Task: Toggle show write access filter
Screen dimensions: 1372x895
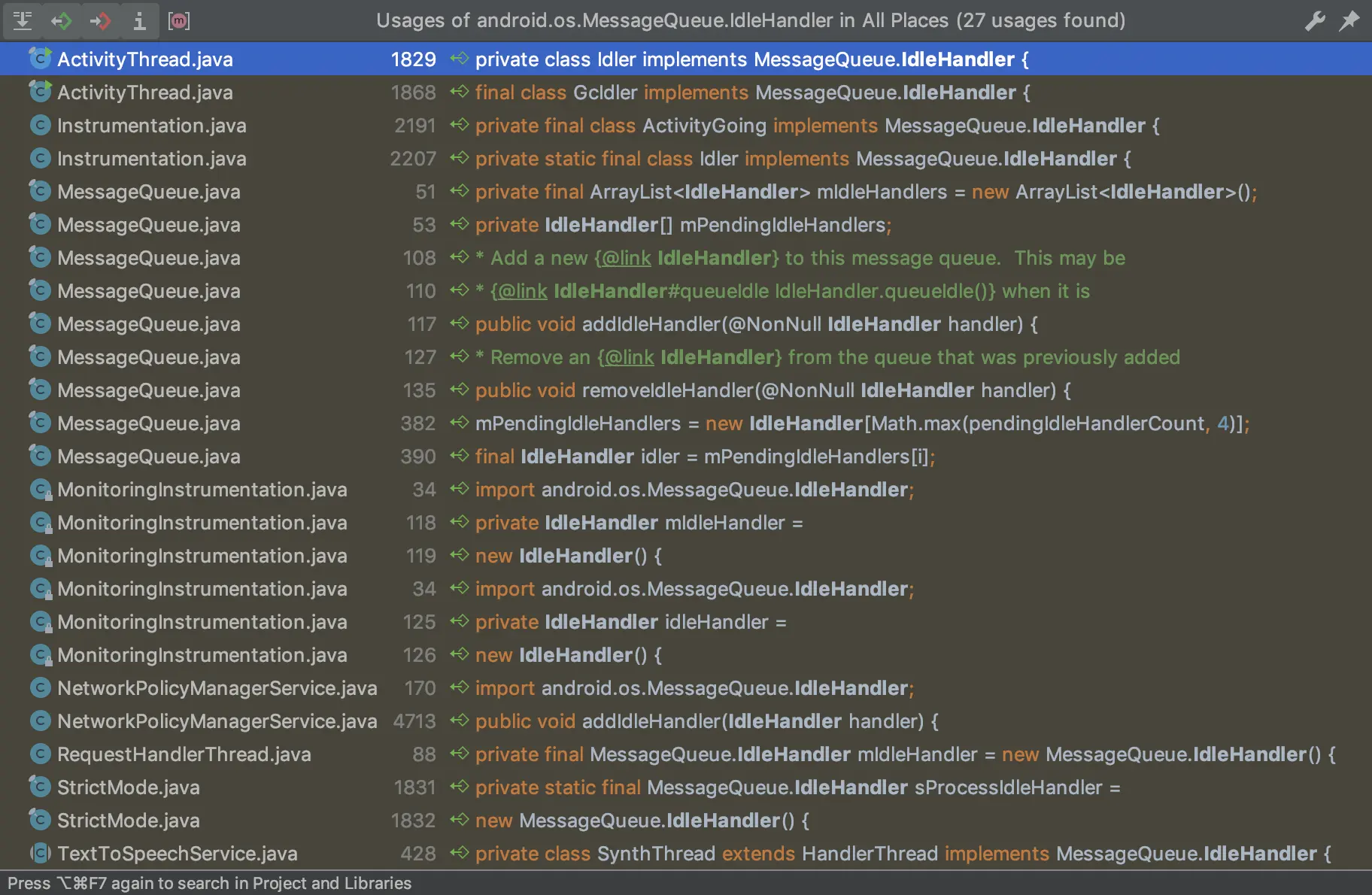Action: pyautogui.click(x=101, y=20)
